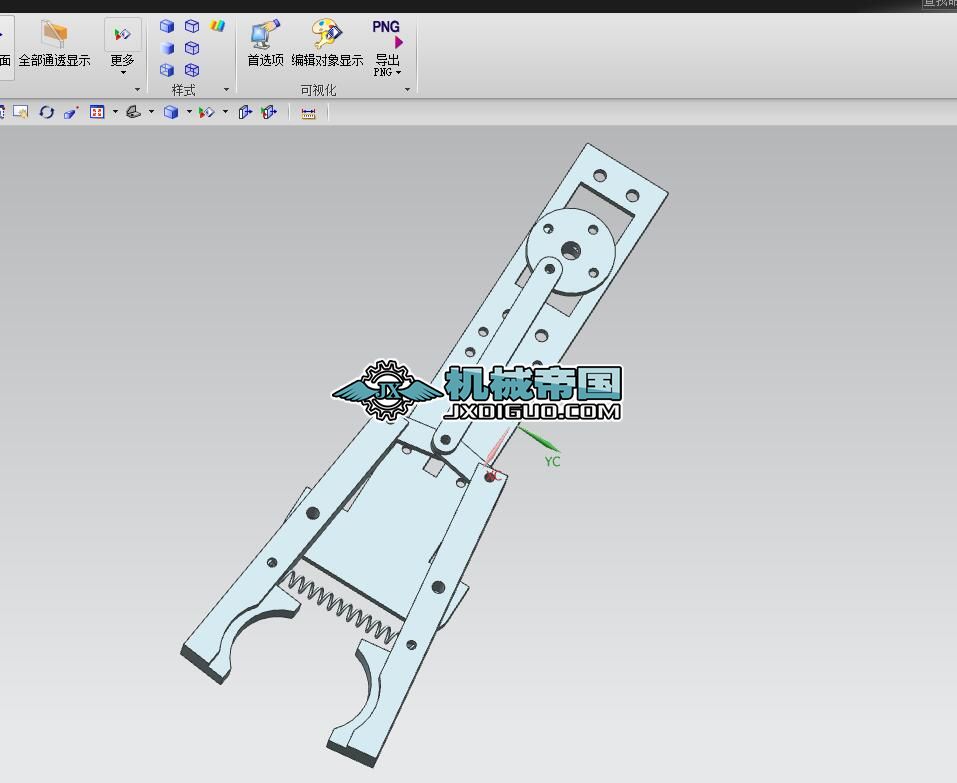957x783 pixels.
Task: Open the 更多 dropdown arrow
Action: (123, 72)
